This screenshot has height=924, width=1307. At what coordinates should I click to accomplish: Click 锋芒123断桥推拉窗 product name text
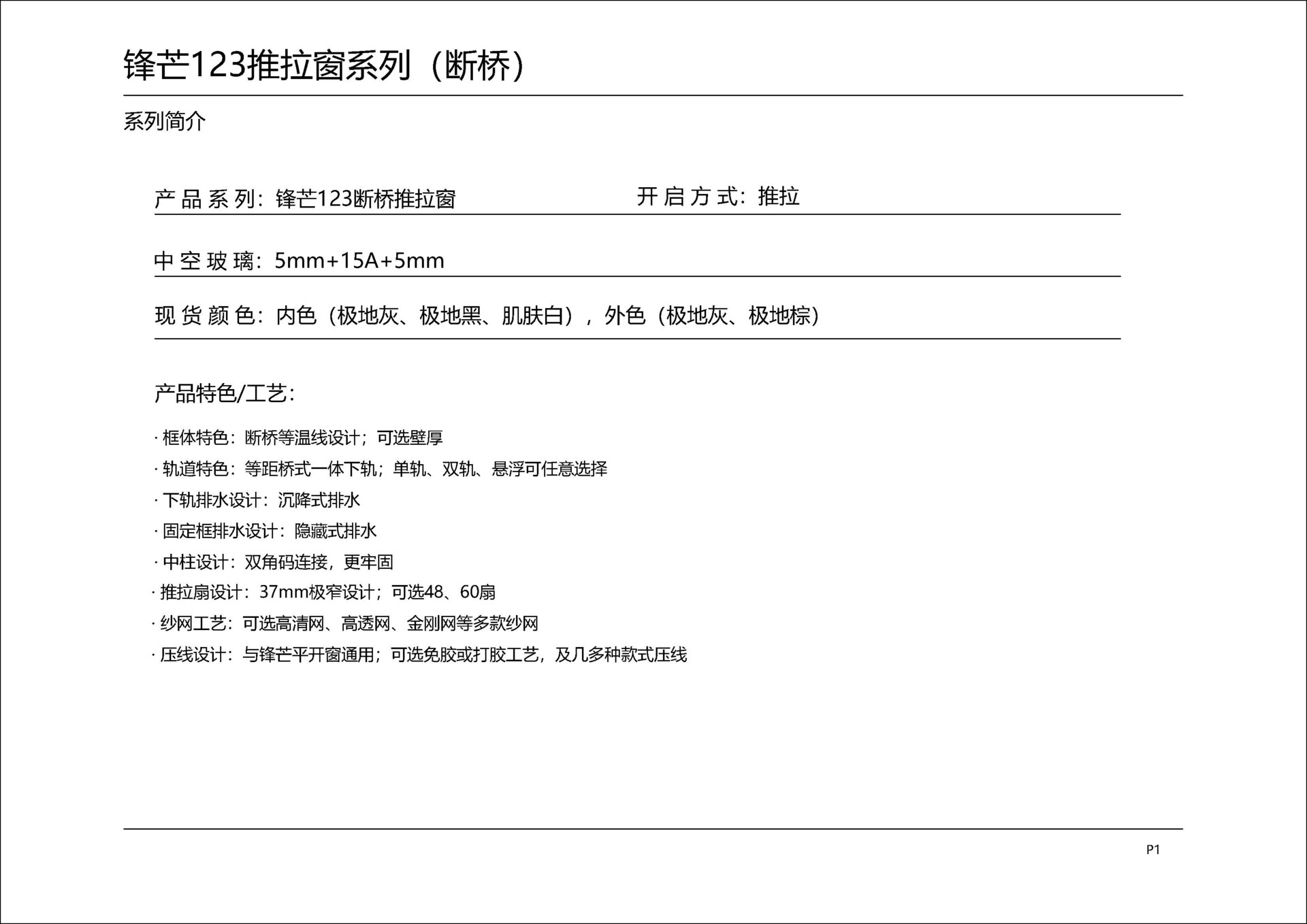(366, 199)
